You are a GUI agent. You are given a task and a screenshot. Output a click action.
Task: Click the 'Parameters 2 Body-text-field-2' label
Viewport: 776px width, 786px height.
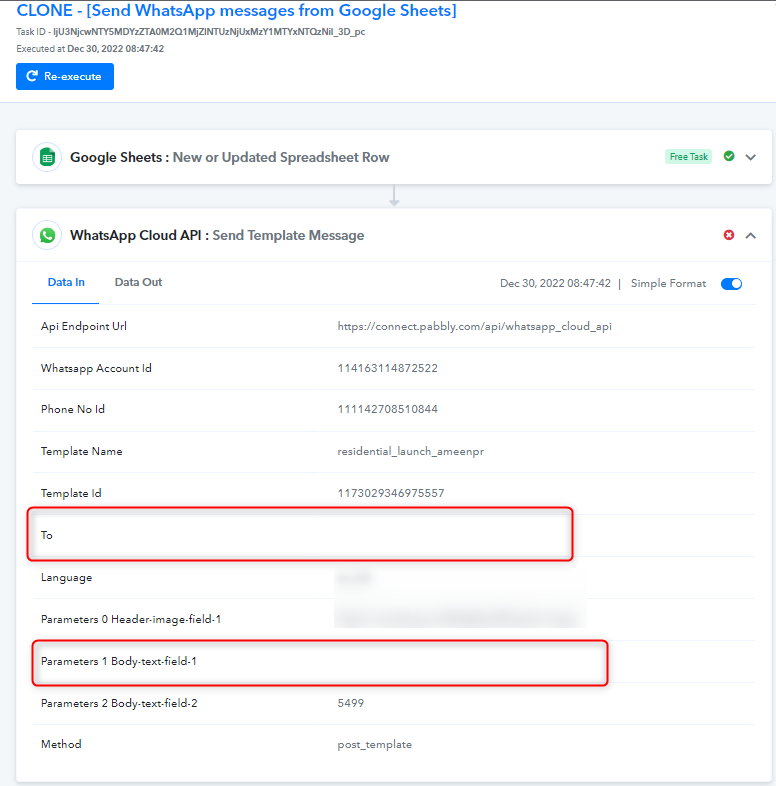[x=119, y=703]
